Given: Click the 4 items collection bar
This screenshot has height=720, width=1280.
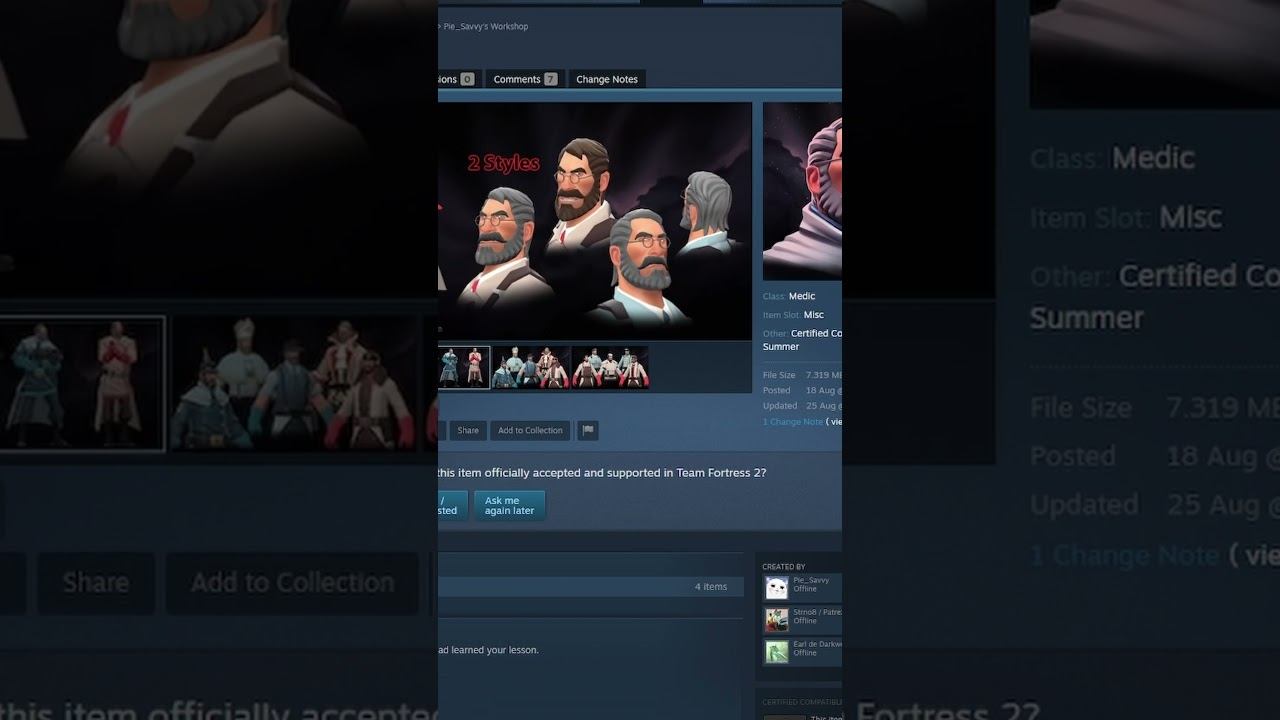Looking at the screenshot, I should click(591, 587).
